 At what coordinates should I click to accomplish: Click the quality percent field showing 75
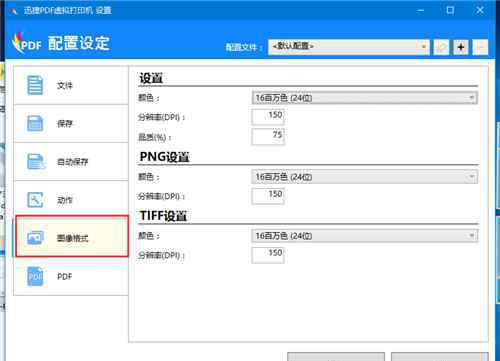click(x=268, y=137)
